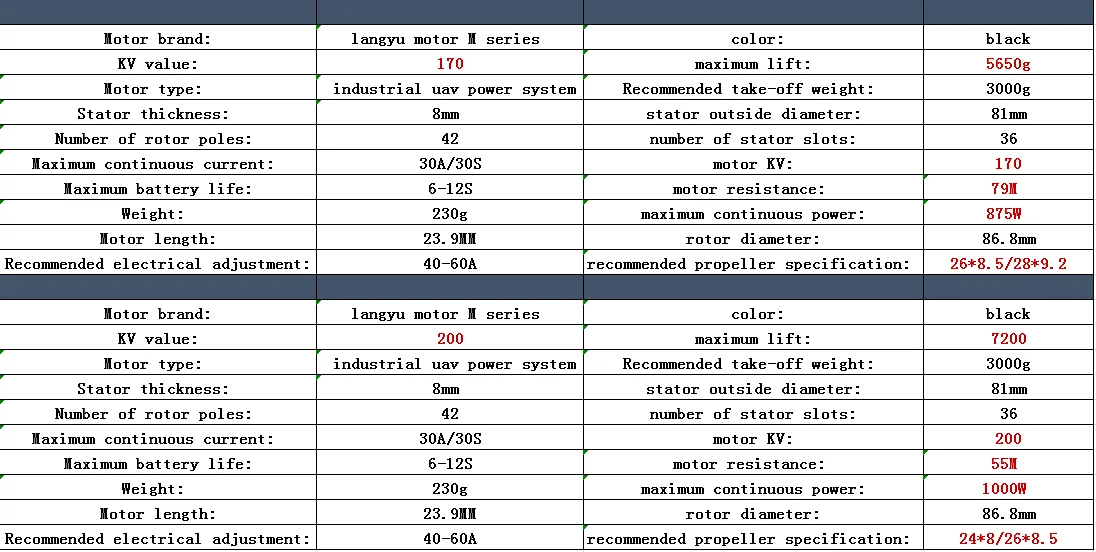Click the 170 value beside 'motor KV:'
The image size is (1096, 552).
tap(1008, 164)
